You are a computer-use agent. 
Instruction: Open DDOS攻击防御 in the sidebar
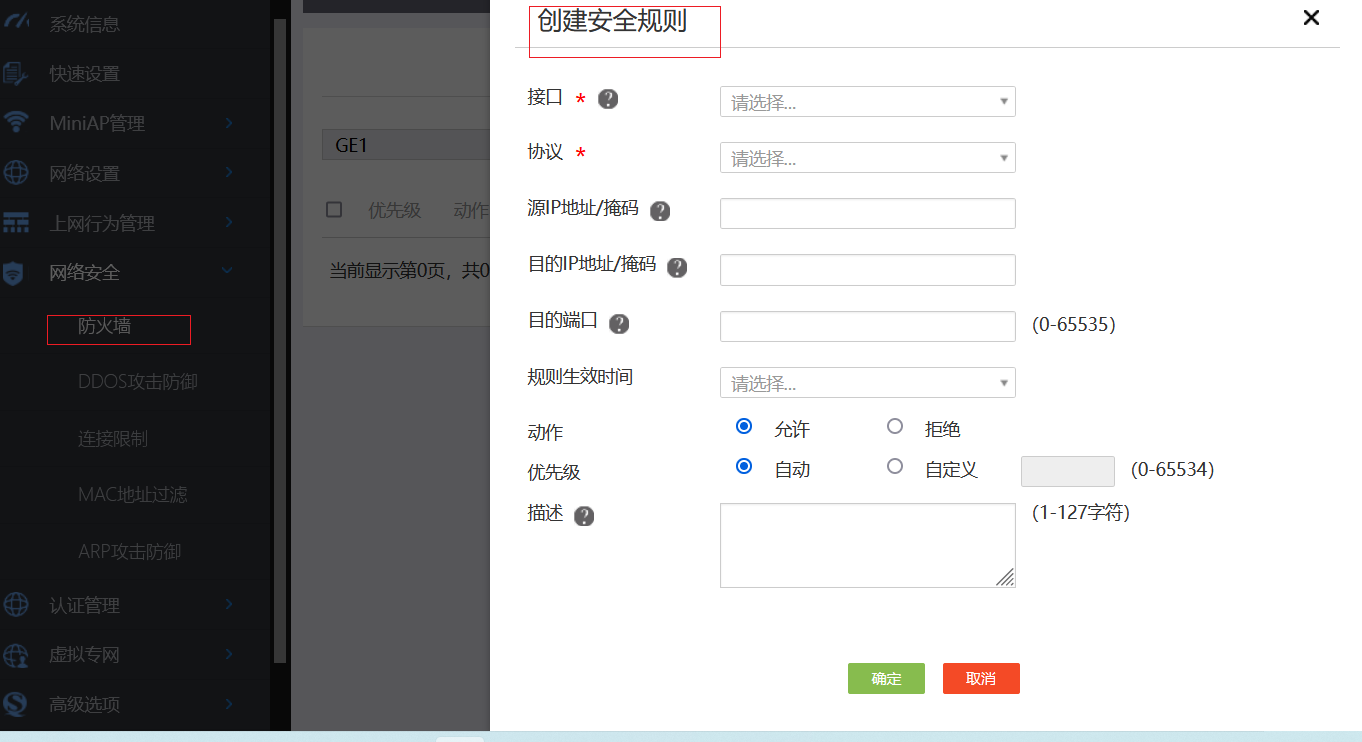click(138, 382)
